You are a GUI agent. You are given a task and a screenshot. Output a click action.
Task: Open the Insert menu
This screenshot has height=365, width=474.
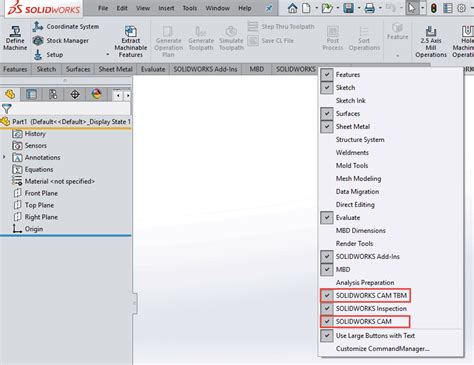click(166, 8)
